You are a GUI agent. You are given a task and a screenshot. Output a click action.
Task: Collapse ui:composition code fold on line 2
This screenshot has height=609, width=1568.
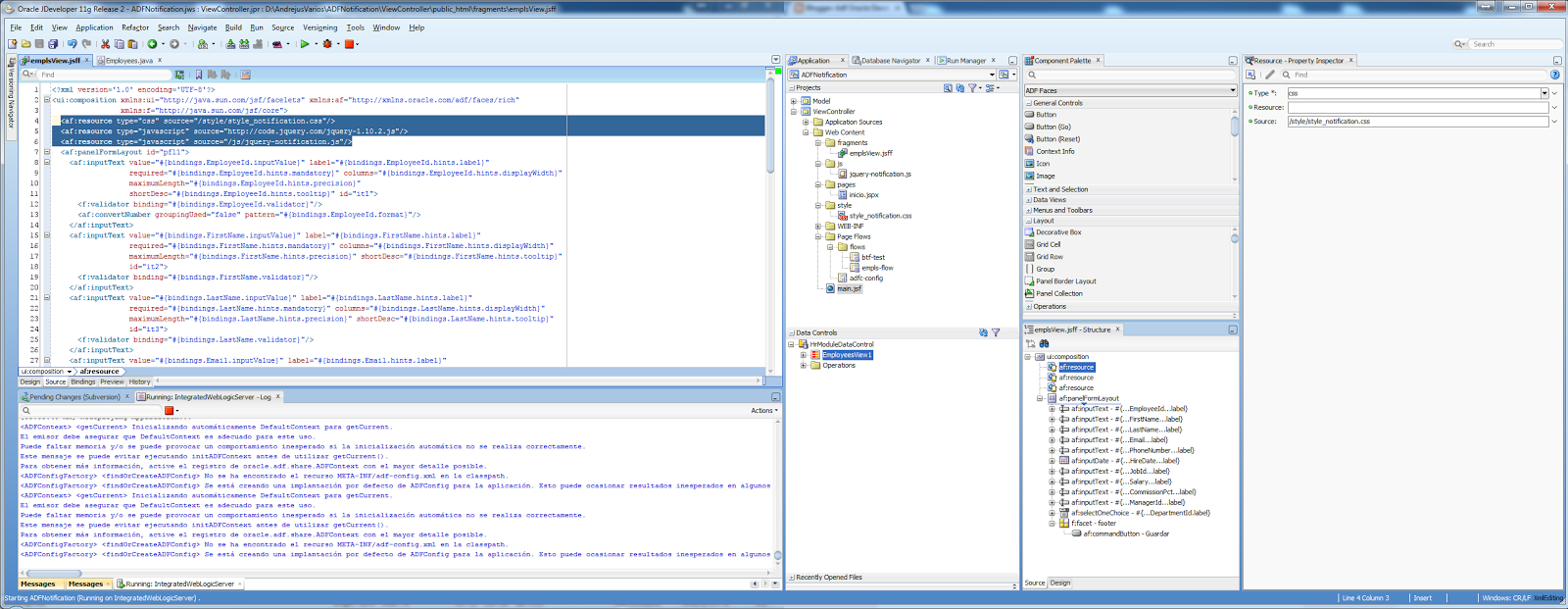(46, 100)
